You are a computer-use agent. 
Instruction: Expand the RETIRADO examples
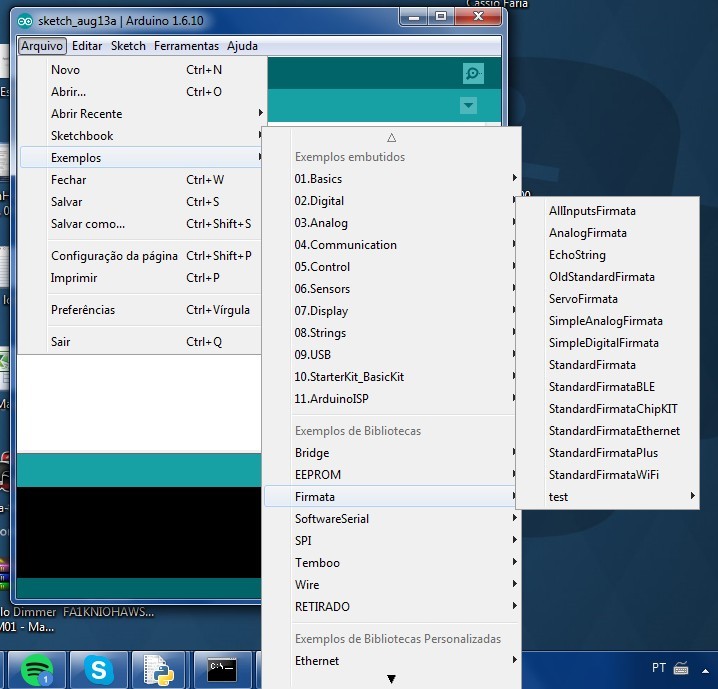point(392,606)
